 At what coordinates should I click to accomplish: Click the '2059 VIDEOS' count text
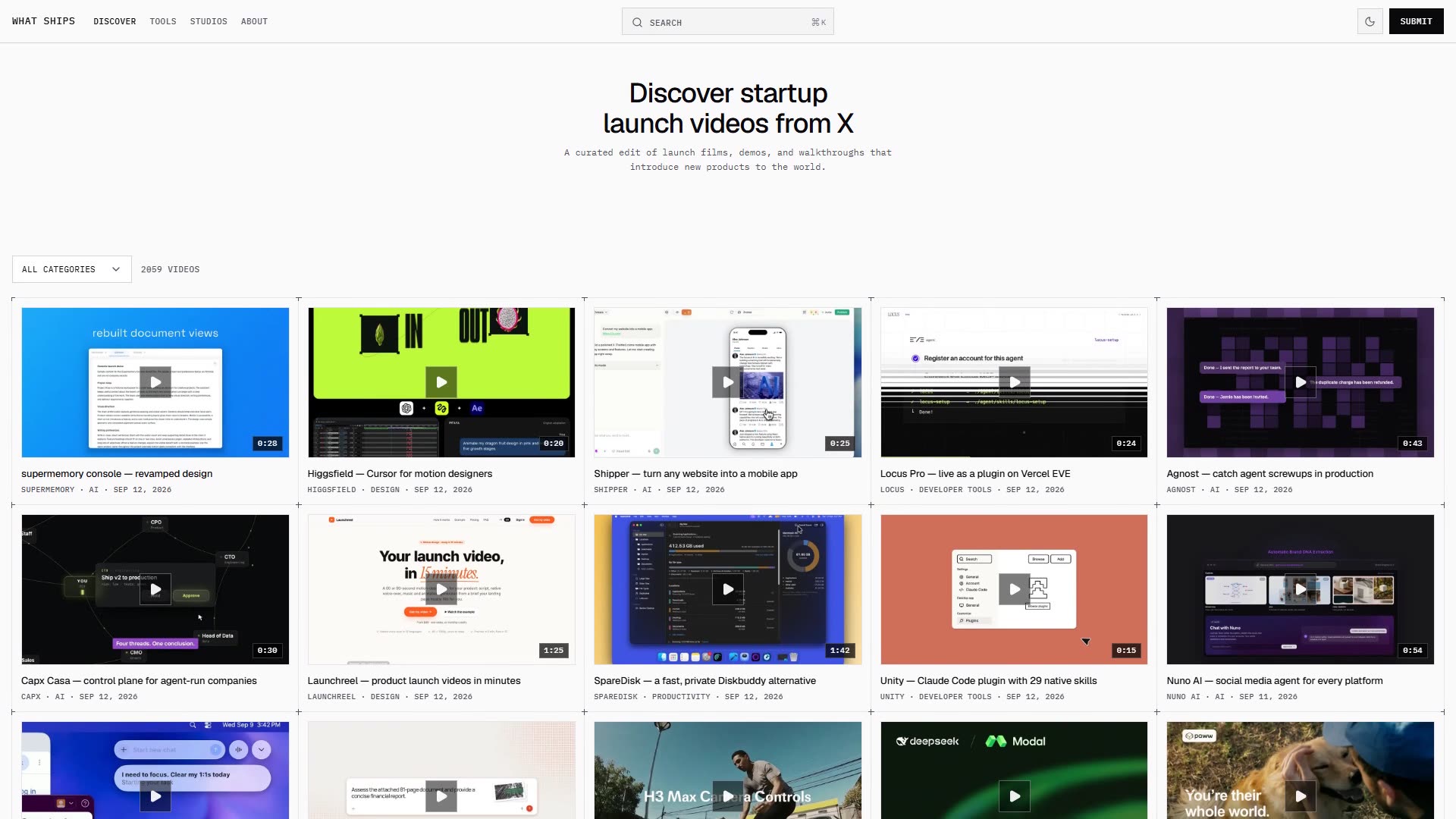click(x=170, y=269)
